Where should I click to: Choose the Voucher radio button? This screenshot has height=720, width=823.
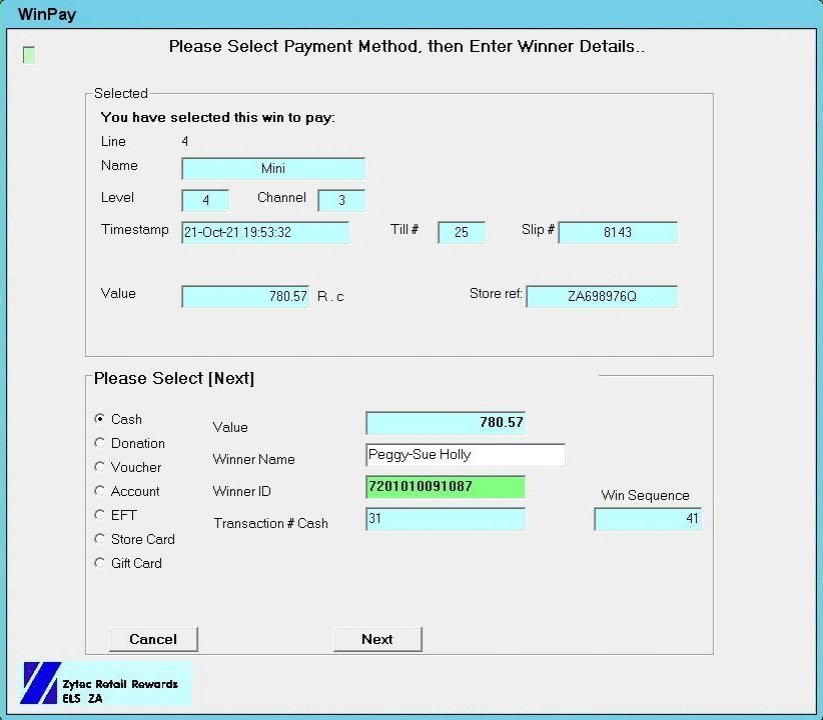pyautogui.click(x=99, y=467)
